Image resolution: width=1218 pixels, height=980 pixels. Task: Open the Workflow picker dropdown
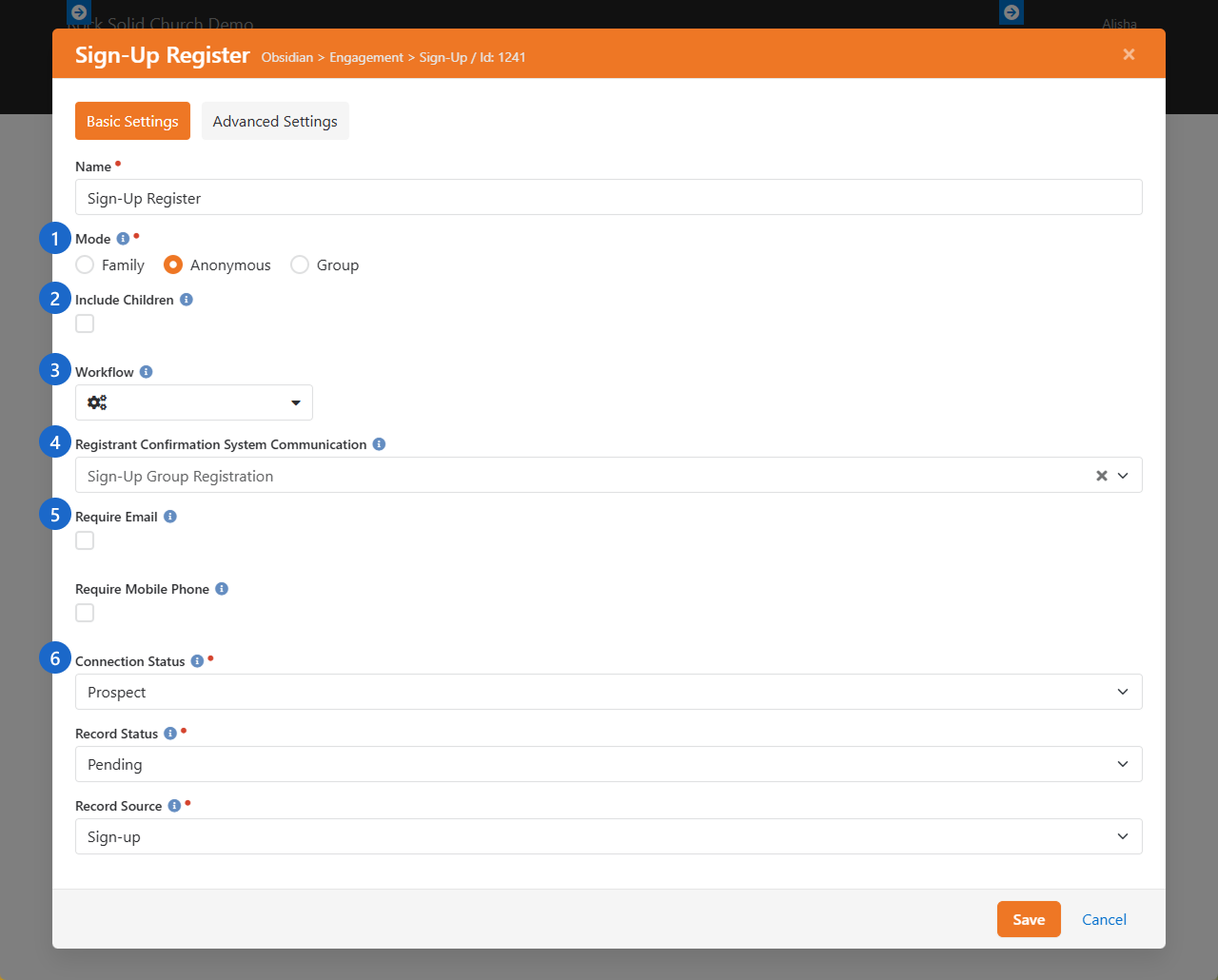click(194, 402)
